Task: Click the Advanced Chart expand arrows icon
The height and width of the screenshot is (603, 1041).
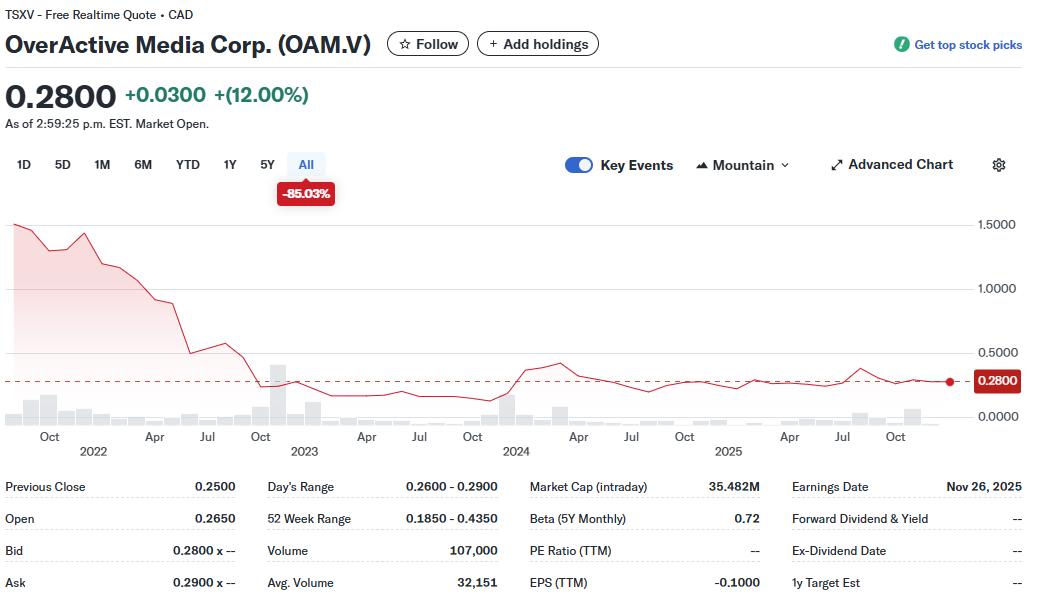Action: click(837, 165)
